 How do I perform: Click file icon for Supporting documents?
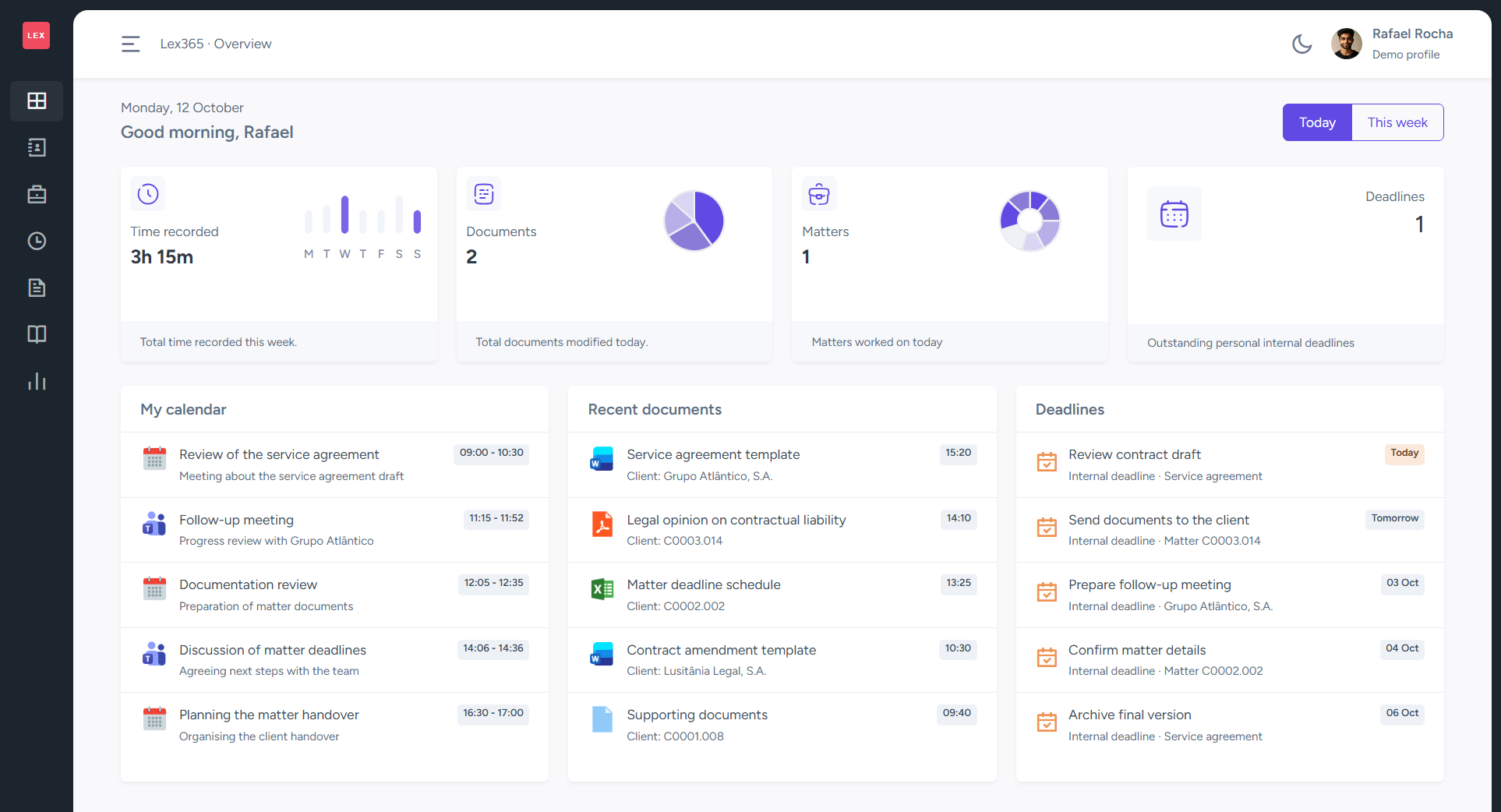[x=602, y=718]
